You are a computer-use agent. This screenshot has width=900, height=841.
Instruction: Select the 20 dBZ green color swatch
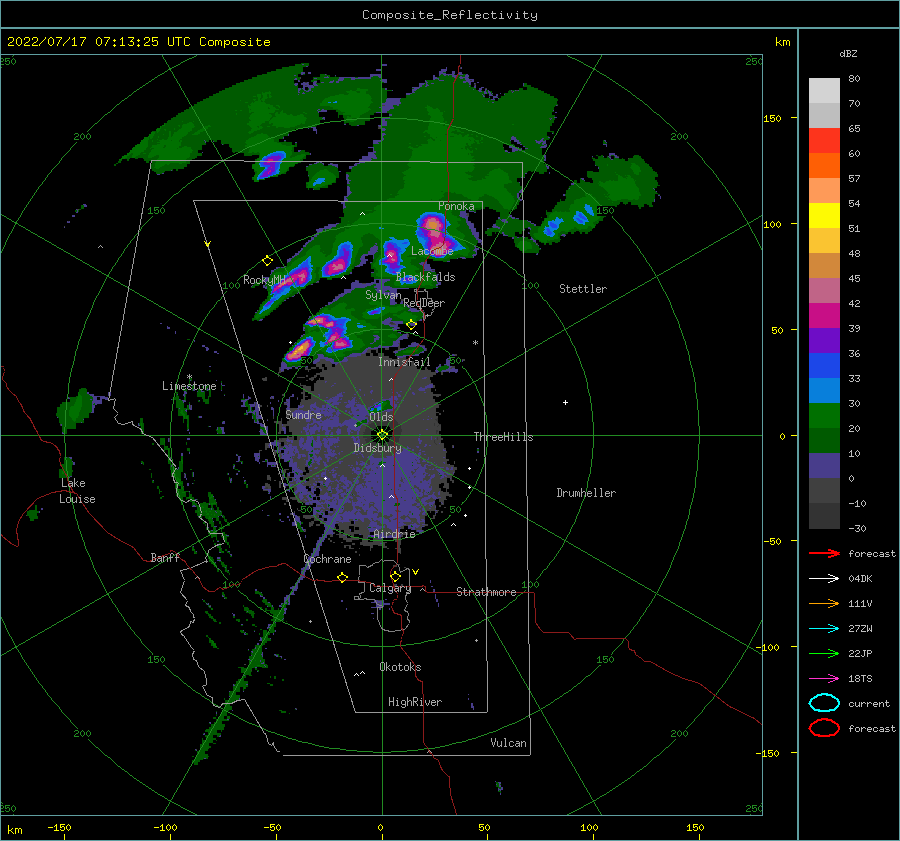coord(824,415)
